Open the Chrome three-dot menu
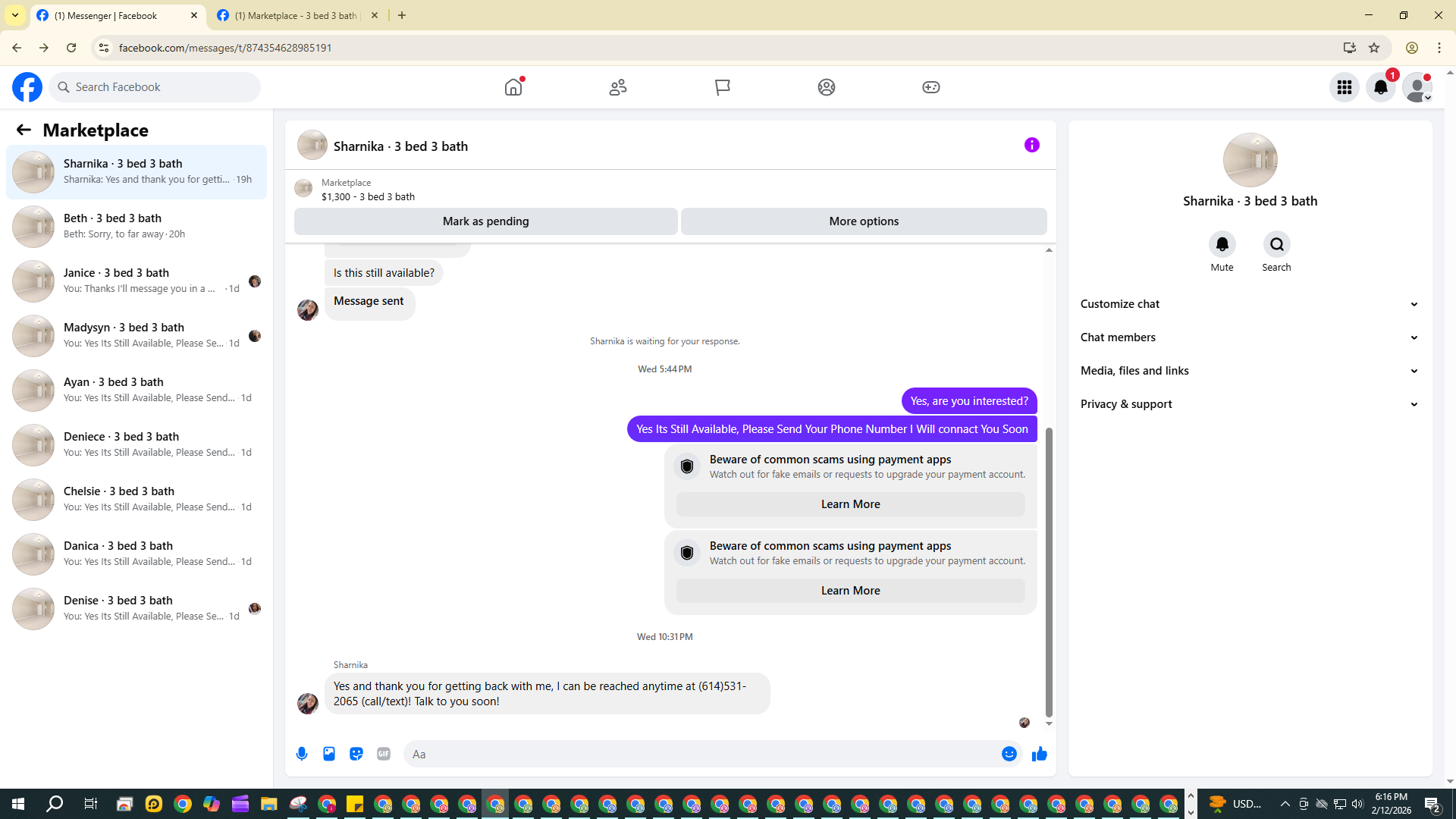Image resolution: width=1456 pixels, height=819 pixels. tap(1439, 48)
